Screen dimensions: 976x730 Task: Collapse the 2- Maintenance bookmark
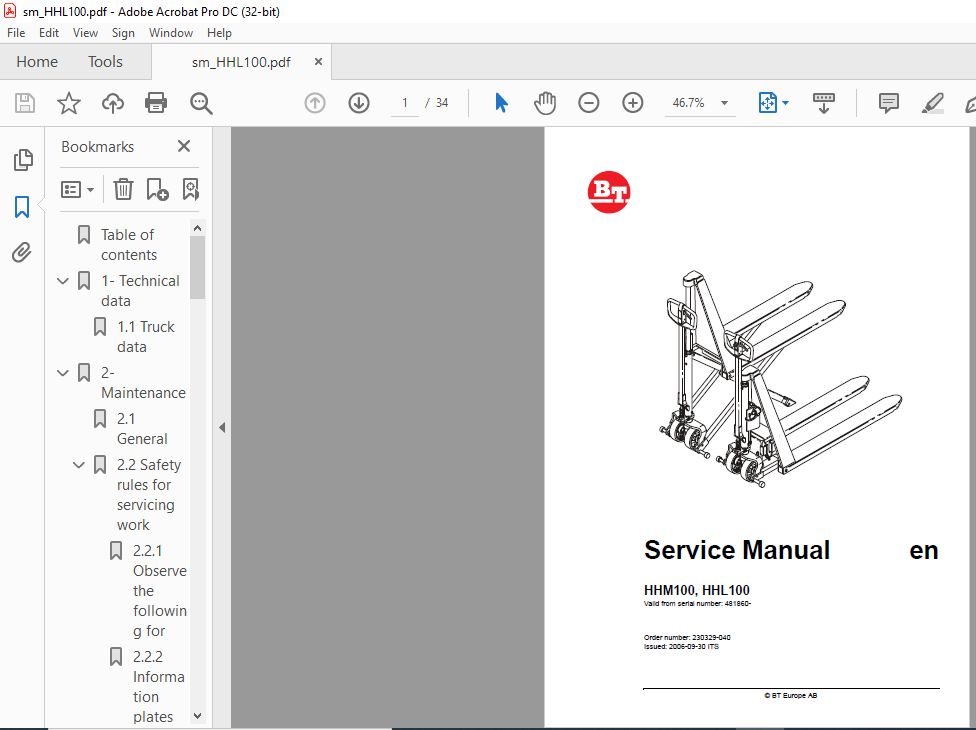tap(63, 373)
